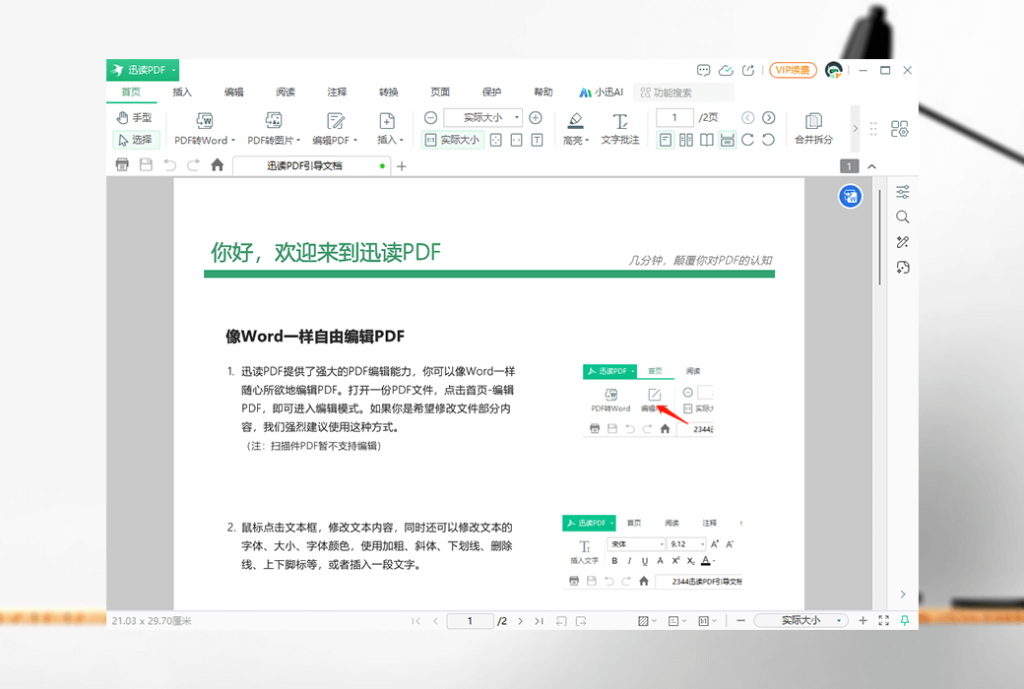
Task: Go to the home icon start page
Action: 217,165
